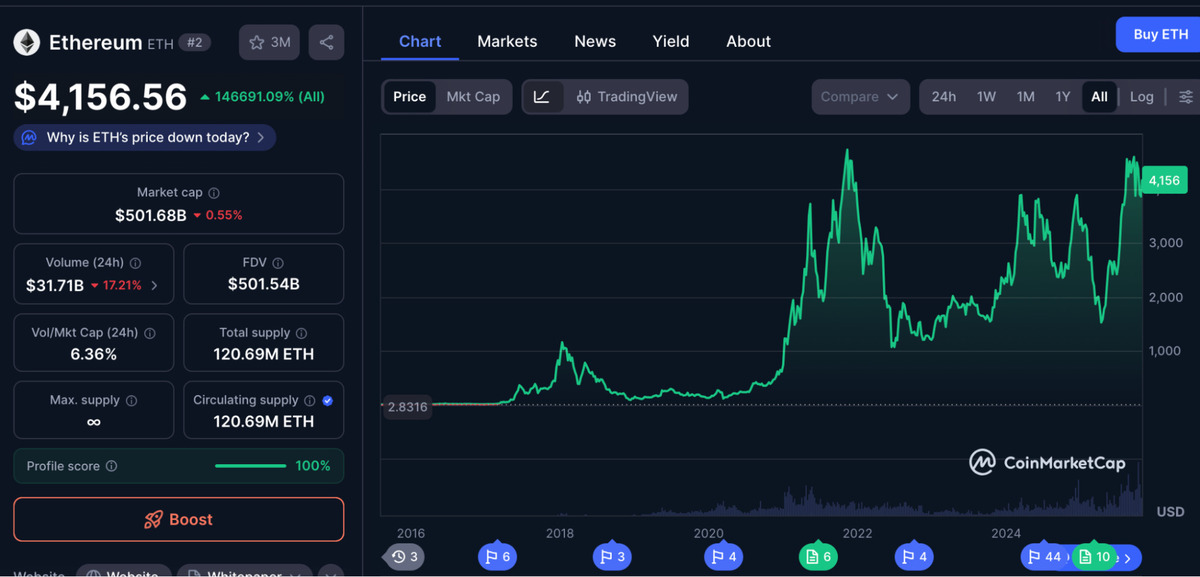The width and height of the screenshot is (1200, 577).
Task: Click the Profile score progress bar
Action: pos(250,466)
